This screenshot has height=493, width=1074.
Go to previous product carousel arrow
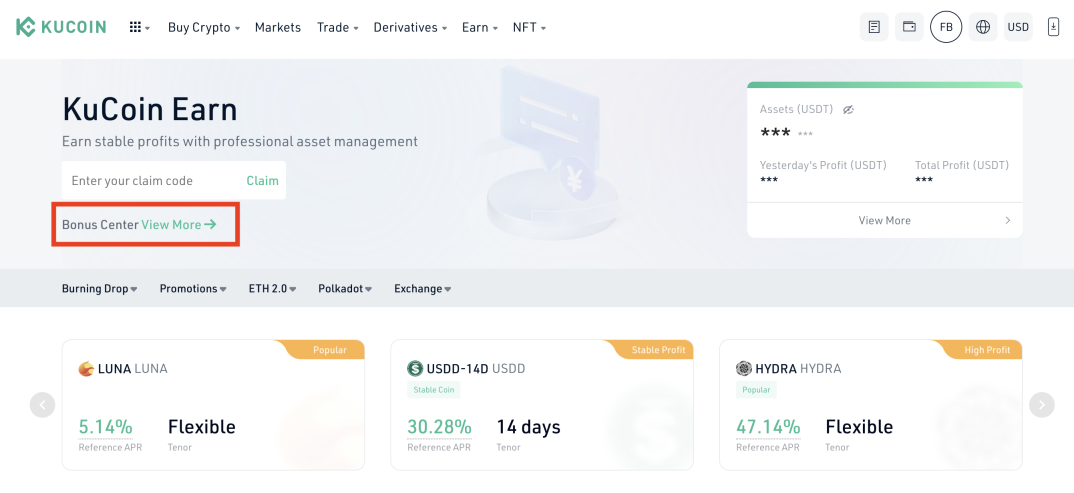(x=42, y=405)
